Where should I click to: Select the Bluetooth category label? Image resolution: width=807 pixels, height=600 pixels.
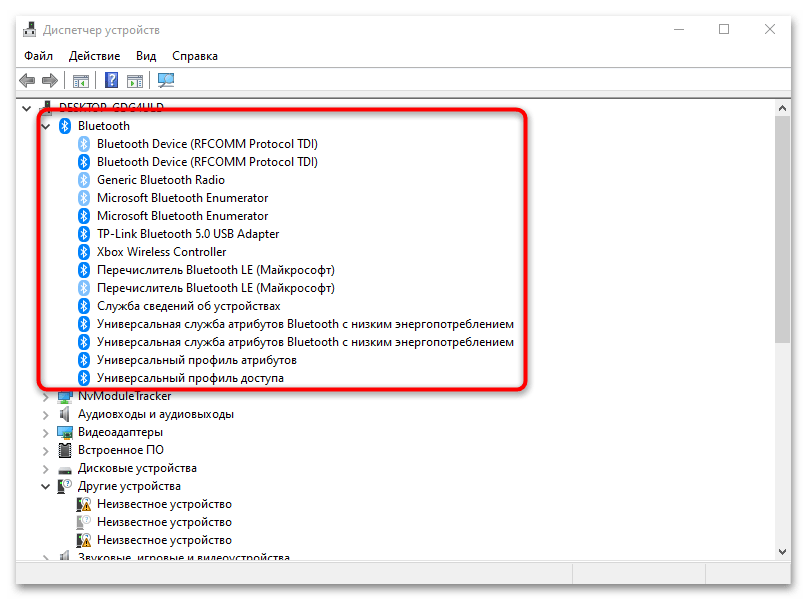pyautogui.click(x=103, y=126)
